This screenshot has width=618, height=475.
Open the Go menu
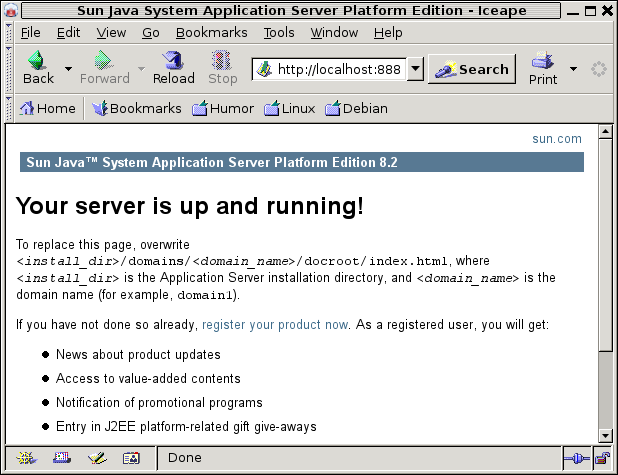(151, 32)
